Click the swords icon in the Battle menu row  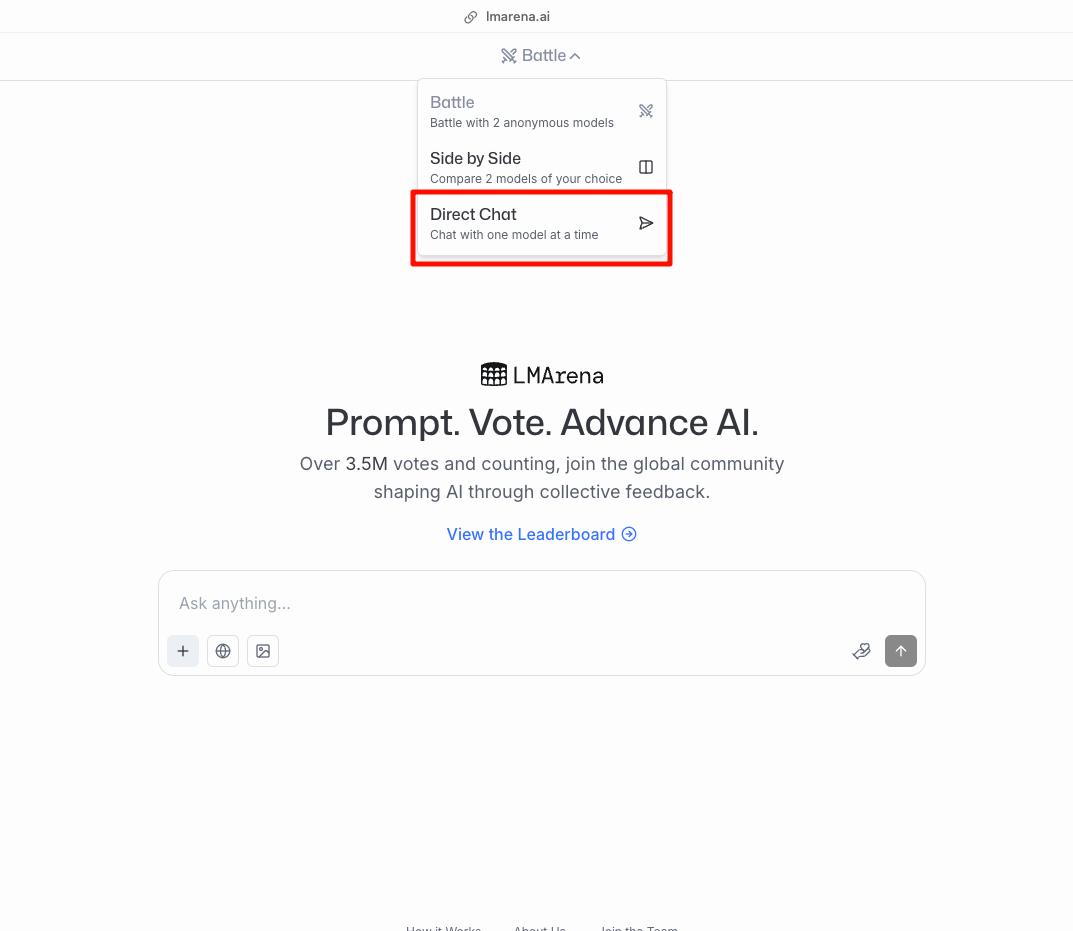pos(645,111)
